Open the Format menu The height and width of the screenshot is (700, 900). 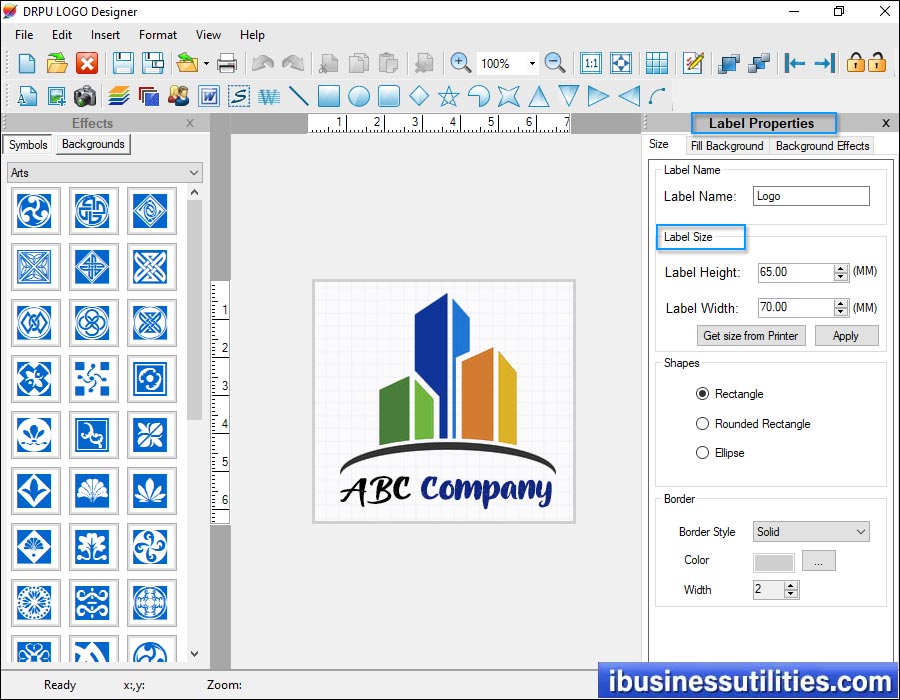coord(158,35)
